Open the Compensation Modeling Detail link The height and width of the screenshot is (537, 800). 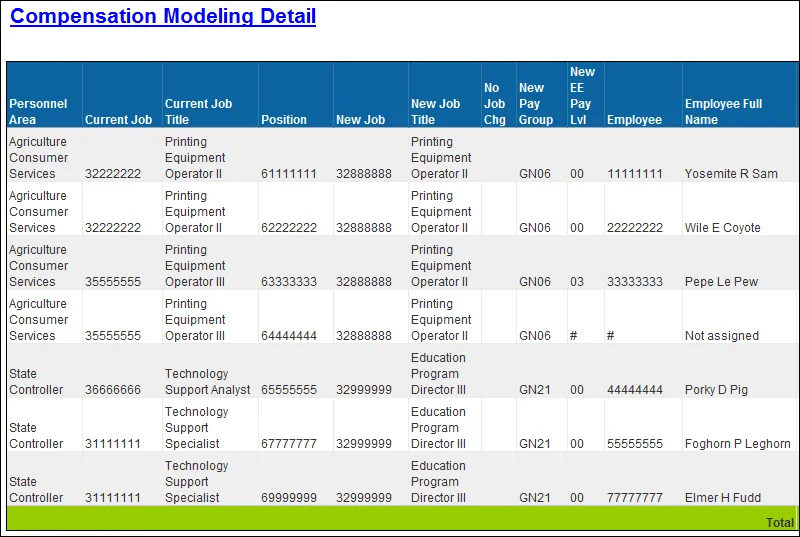click(163, 16)
